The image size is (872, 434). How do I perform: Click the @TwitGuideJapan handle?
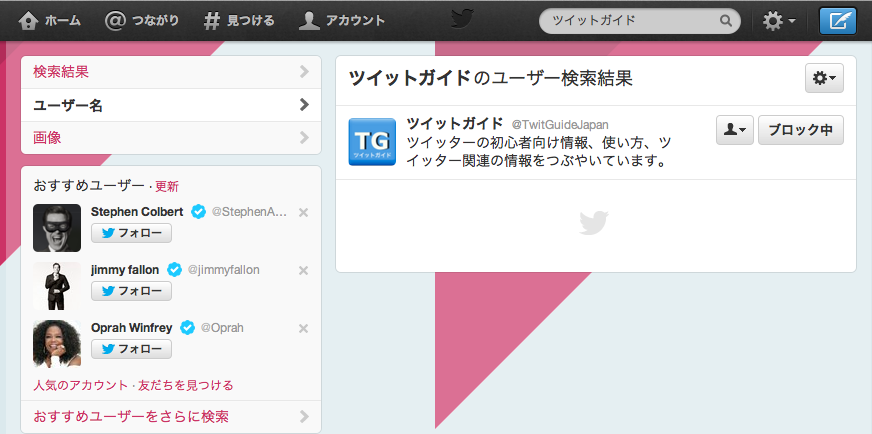pos(560,125)
